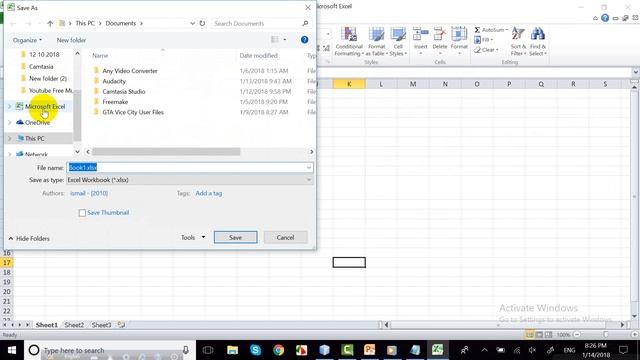This screenshot has height=360, width=640.
Task: Change the view layout icon
Action: click(x=275, y=40)
